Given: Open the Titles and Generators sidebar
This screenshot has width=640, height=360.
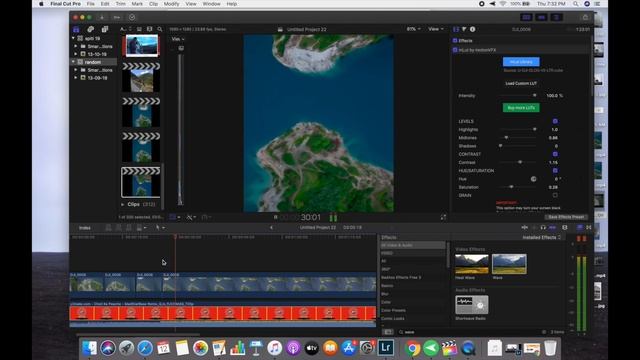Looking at the screenshot, I should [105, 29].
